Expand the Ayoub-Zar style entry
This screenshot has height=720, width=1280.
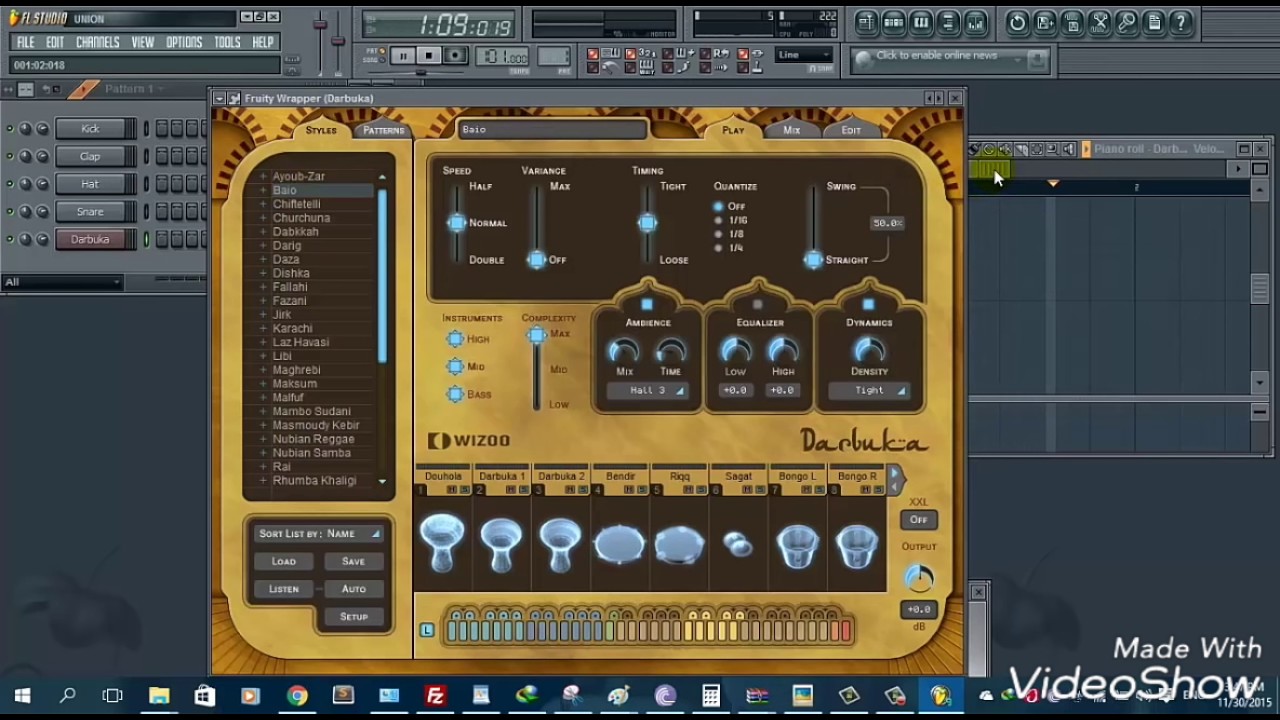[x=263, y=176]
